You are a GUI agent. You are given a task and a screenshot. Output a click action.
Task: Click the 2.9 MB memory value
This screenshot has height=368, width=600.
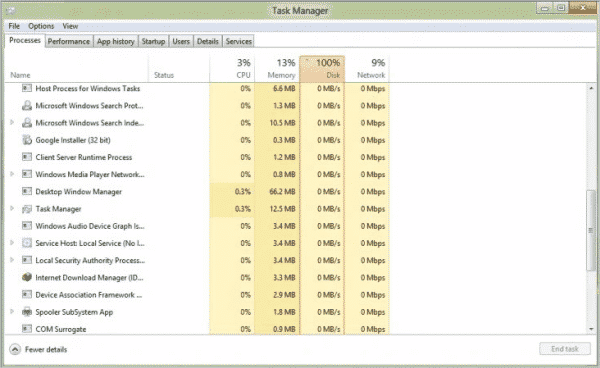click(284, 295)
